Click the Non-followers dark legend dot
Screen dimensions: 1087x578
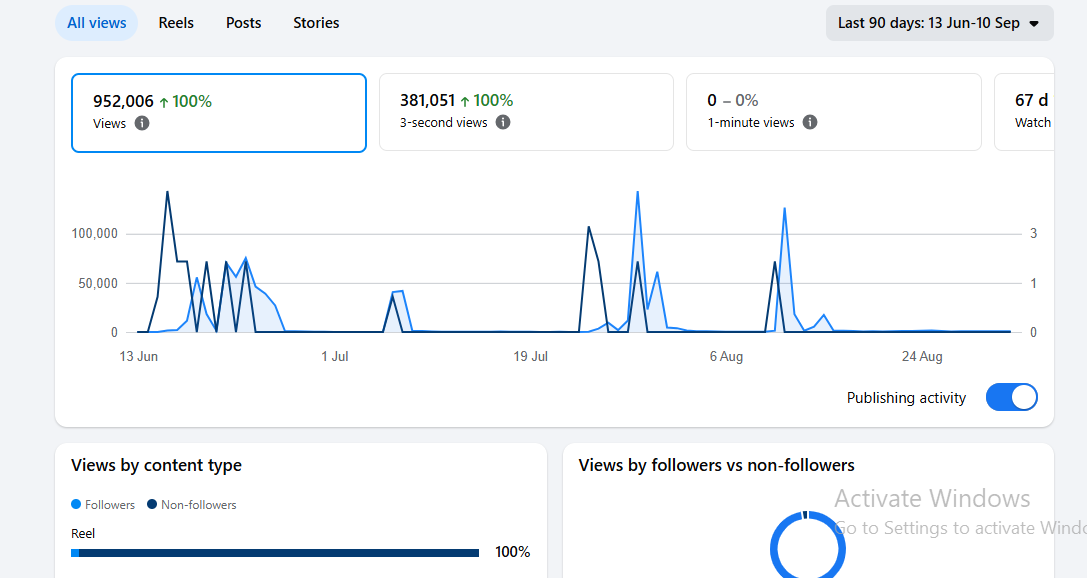(x=152, y=505)
